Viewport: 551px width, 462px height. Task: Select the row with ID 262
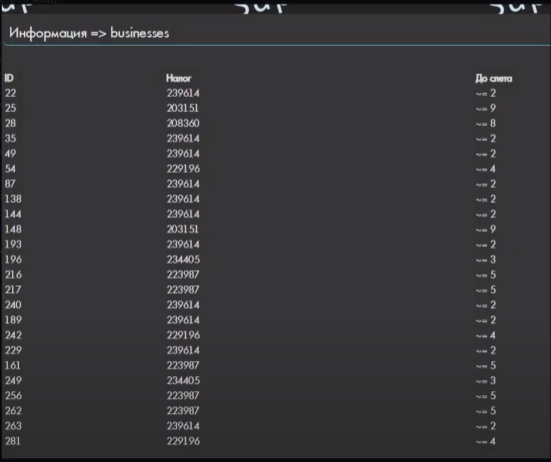click(x=276, y=410)
